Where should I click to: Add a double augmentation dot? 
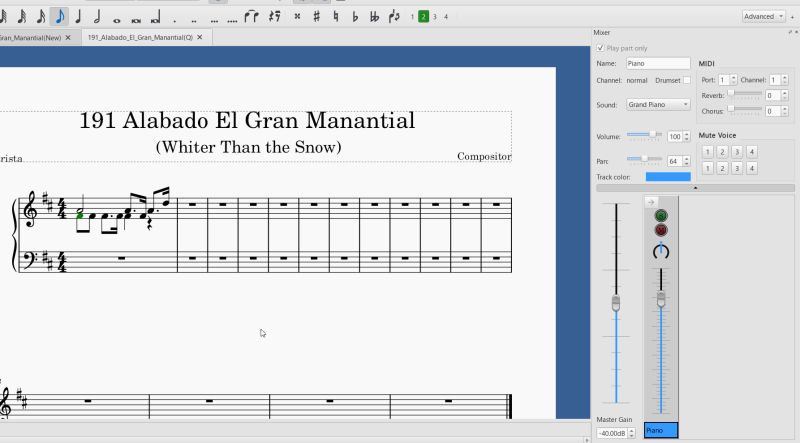coord(194,20)
